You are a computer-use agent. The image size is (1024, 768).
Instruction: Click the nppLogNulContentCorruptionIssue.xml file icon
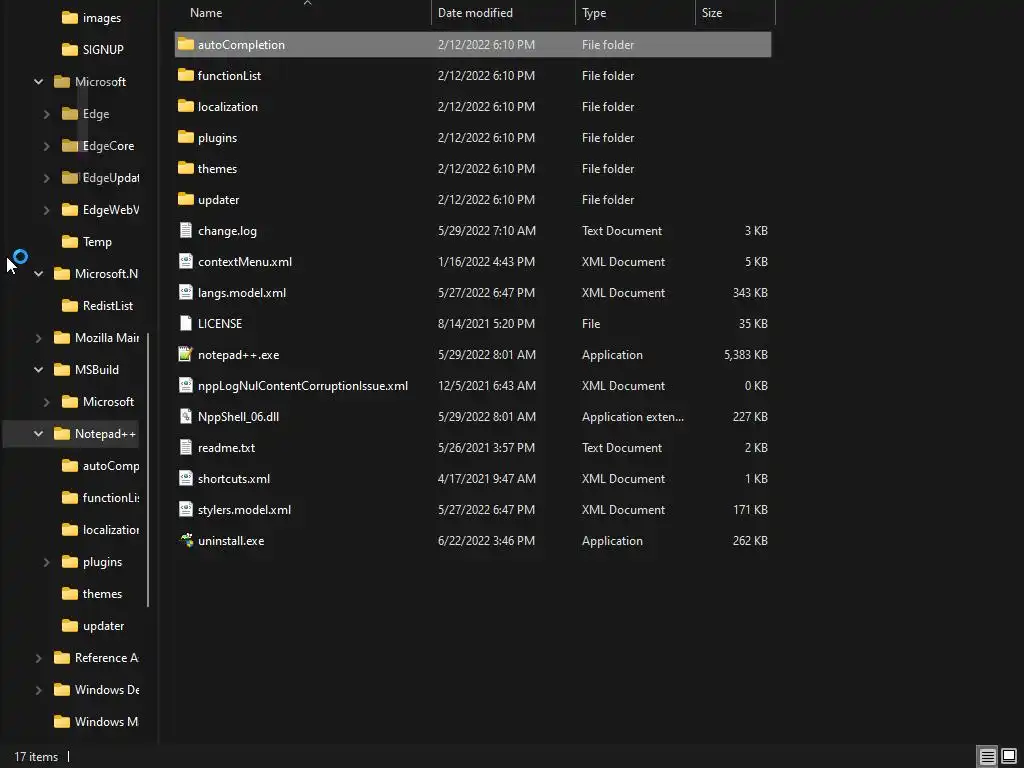coord(185,385)
